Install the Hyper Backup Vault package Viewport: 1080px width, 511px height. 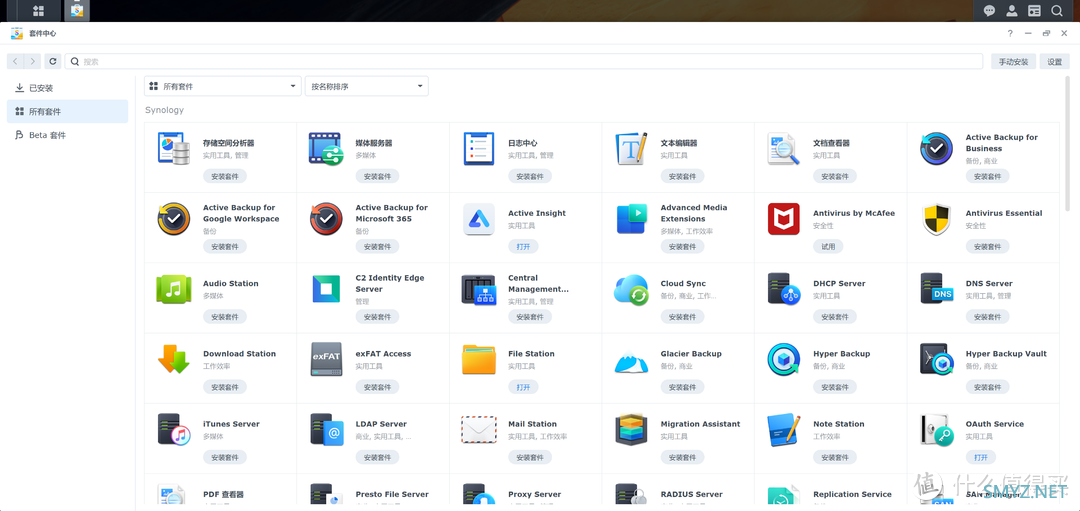(x=987, y=387)
